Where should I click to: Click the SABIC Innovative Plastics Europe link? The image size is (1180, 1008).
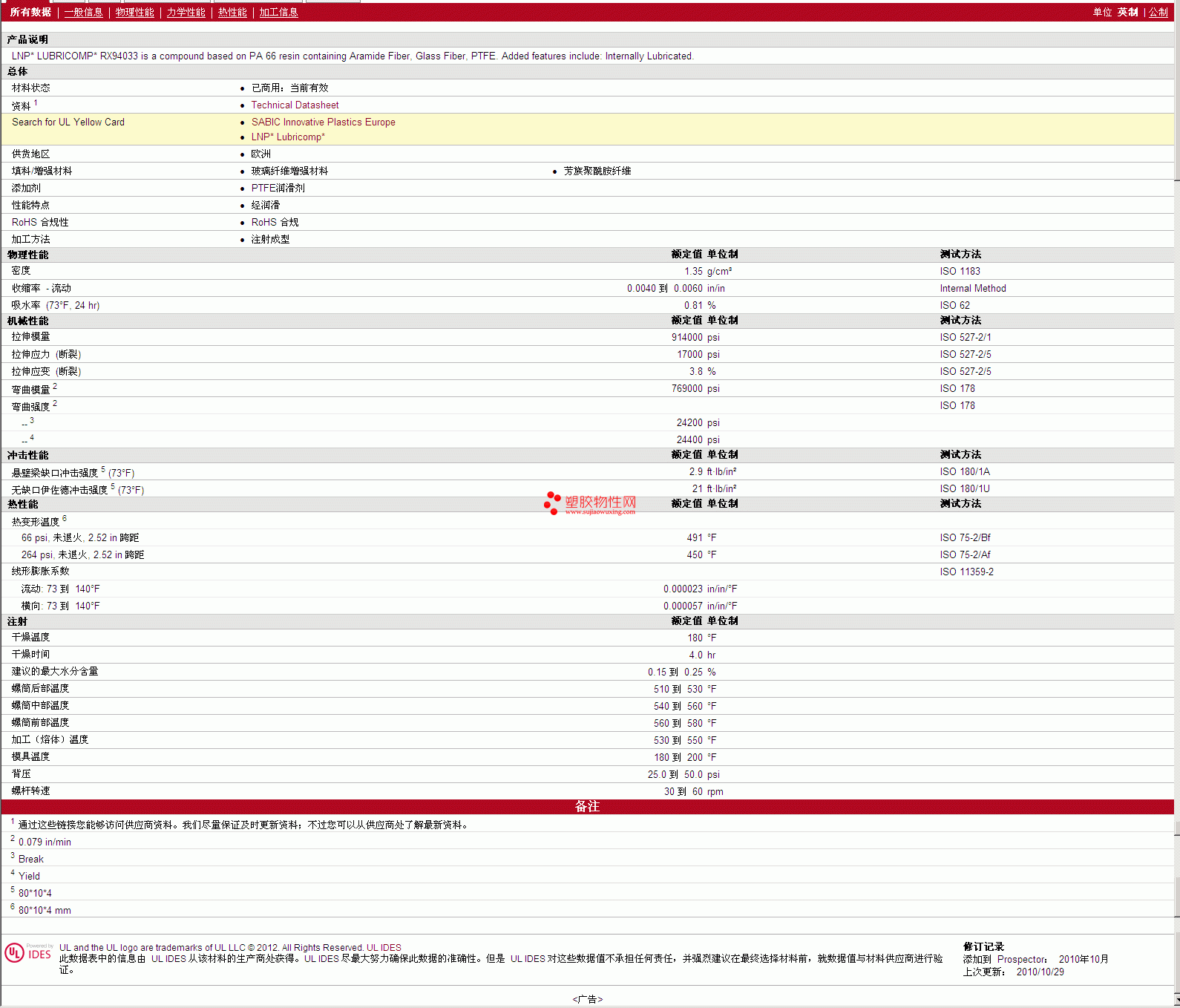click(x=323, y=122)
